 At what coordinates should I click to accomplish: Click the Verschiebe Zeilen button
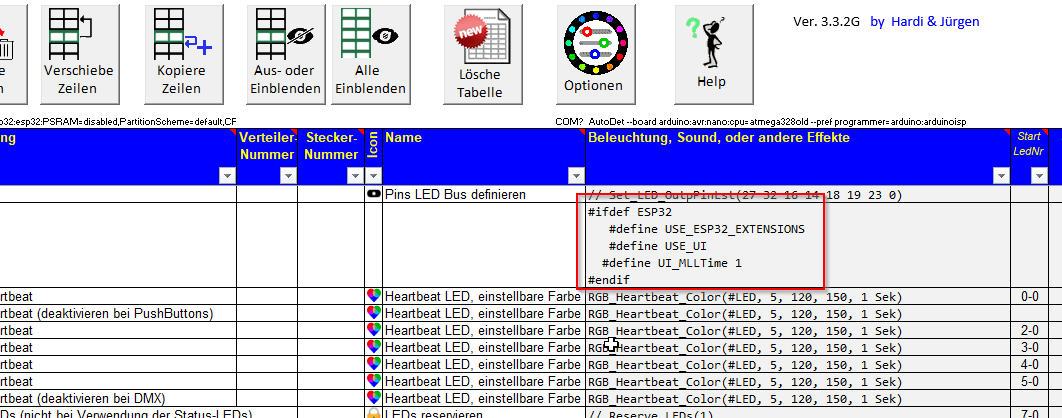[x=79, y=51]
